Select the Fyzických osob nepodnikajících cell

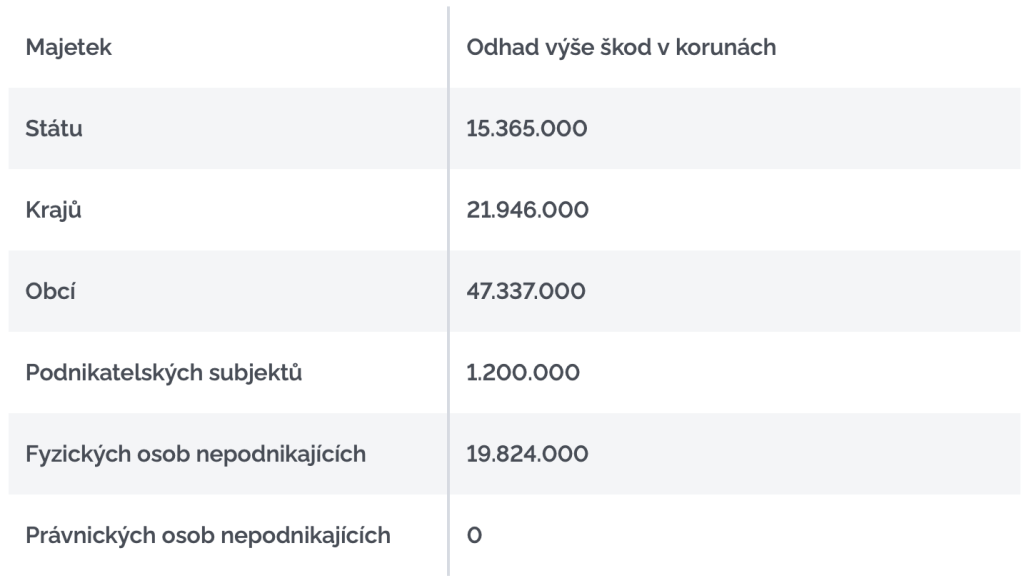(195, 455)
